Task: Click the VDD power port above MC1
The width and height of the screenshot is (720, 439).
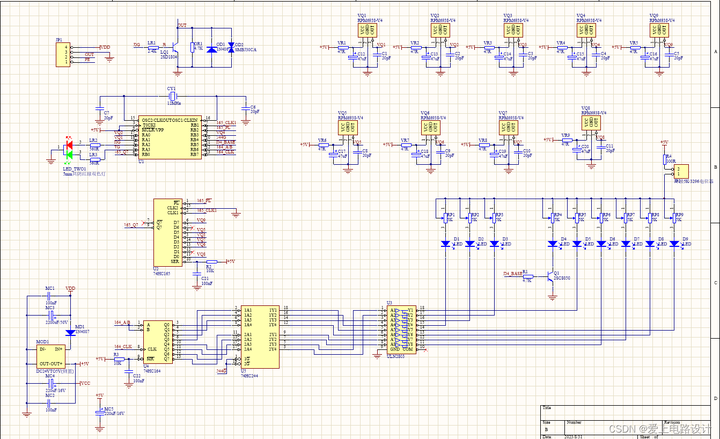Action: (x=70, y=289)
